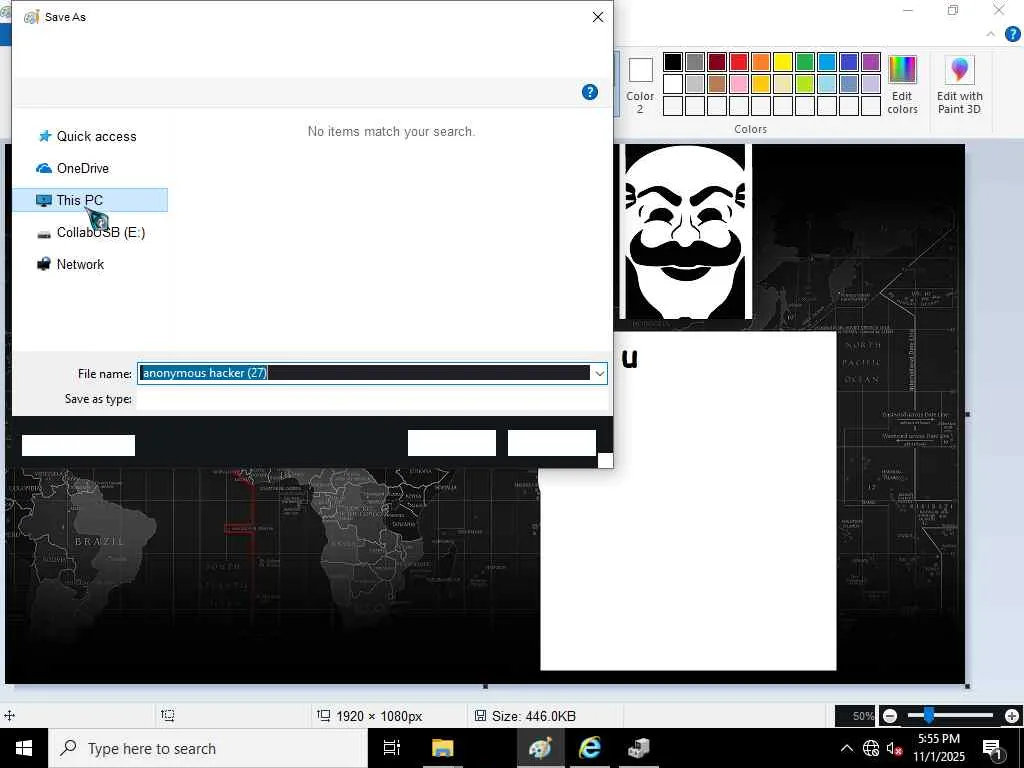Pick the lime color swatch

(x=805, y=84)
